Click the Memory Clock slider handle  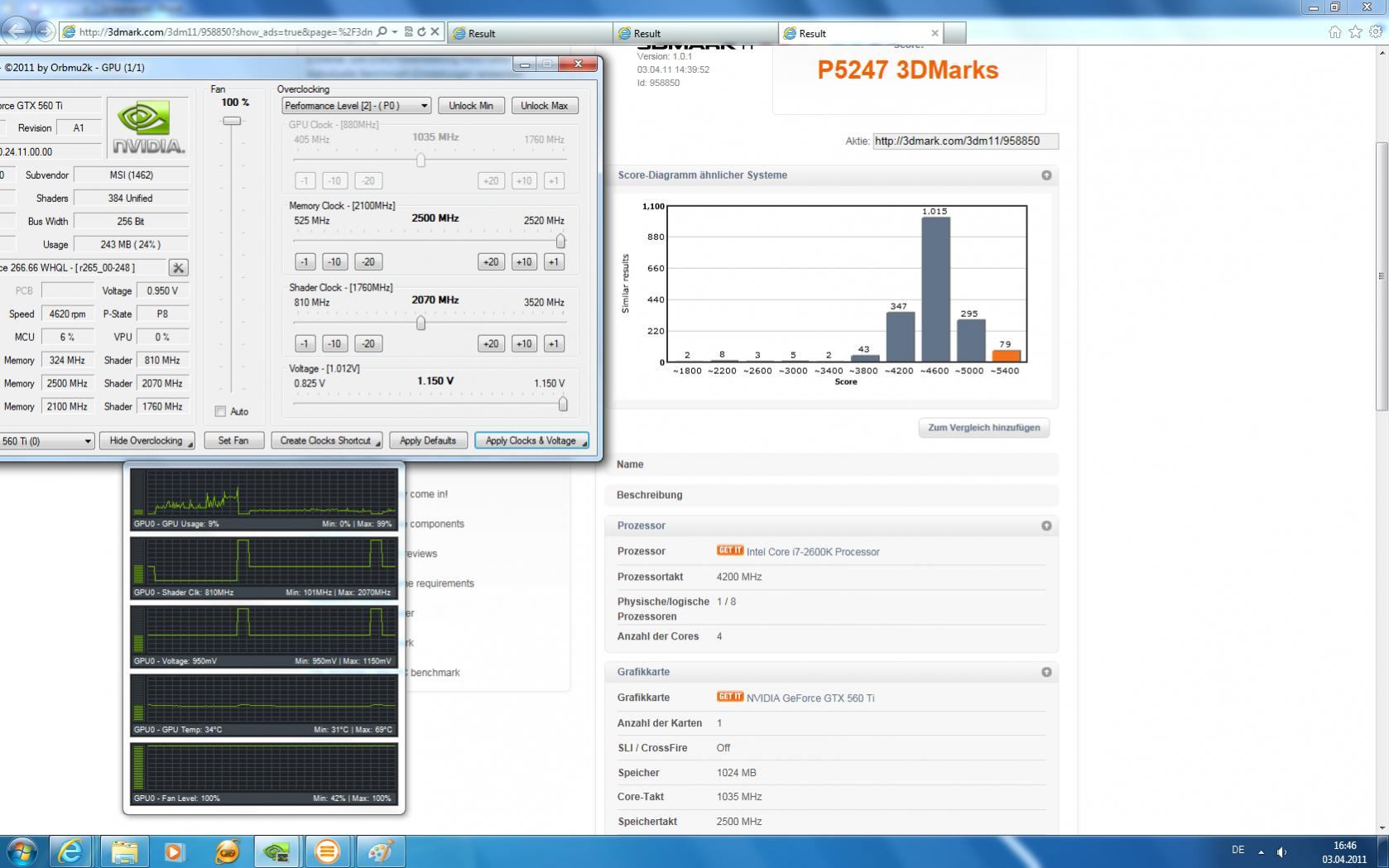560,241
